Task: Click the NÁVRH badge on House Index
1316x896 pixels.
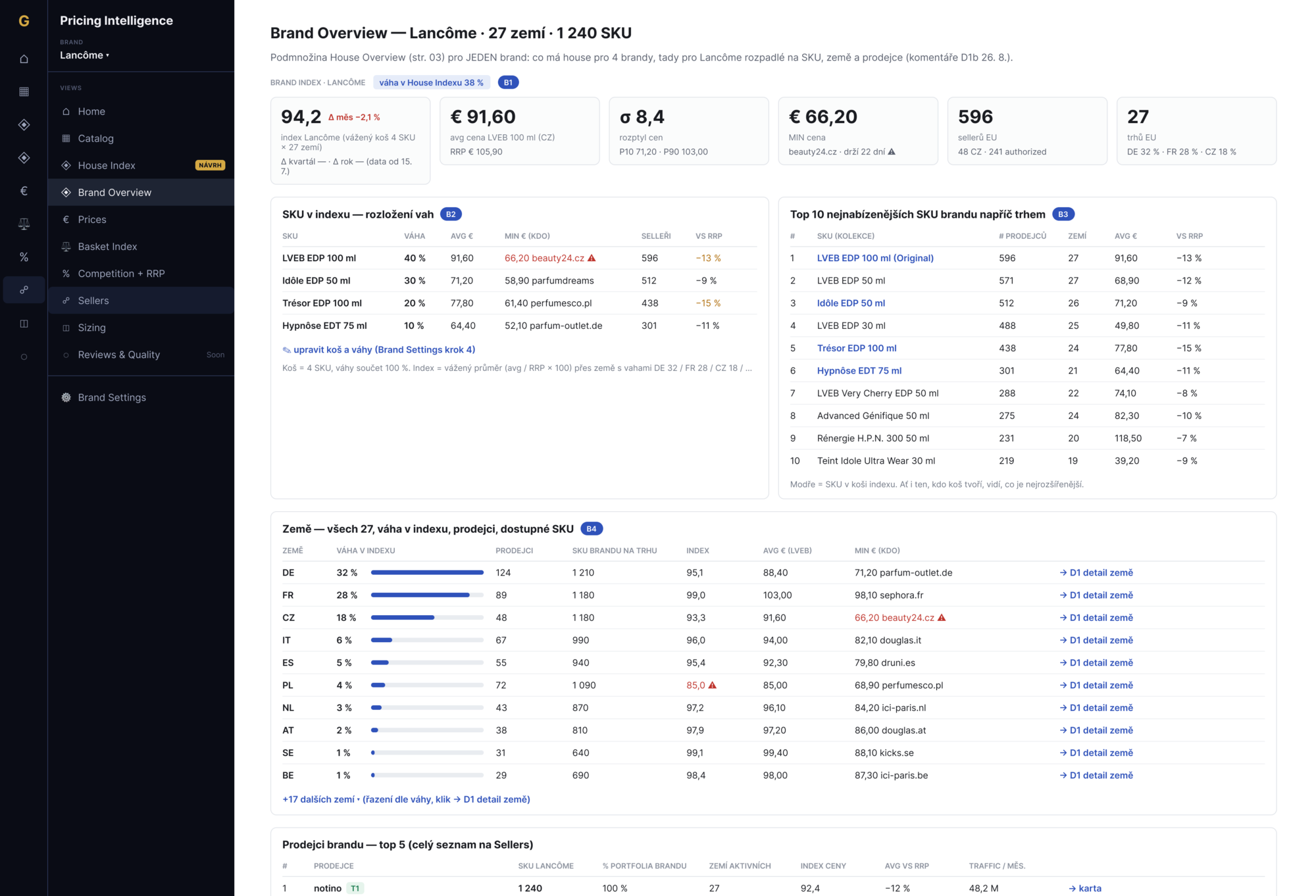Action: [x=211, y=165]
